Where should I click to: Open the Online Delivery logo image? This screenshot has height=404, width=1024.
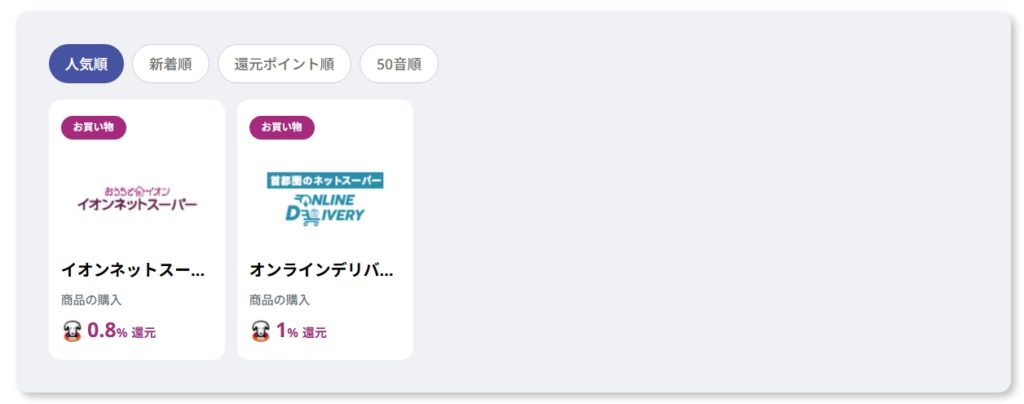coord(325,199)
